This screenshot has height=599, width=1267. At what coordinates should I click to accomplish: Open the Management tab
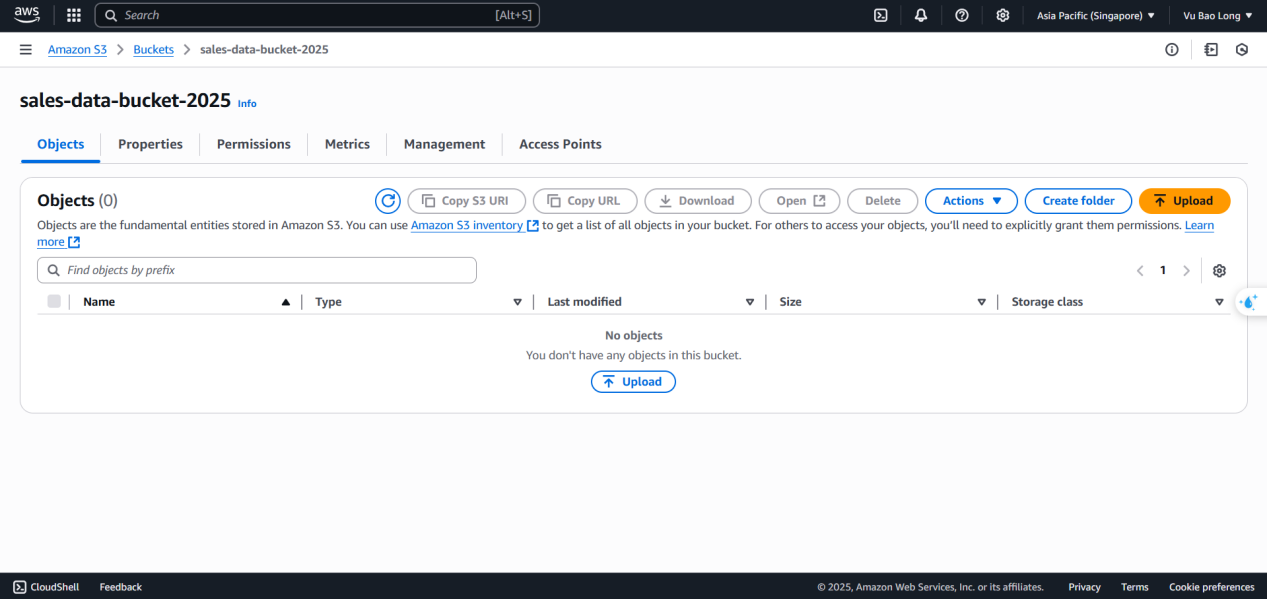pyautogui.click(x=444, y=144)
